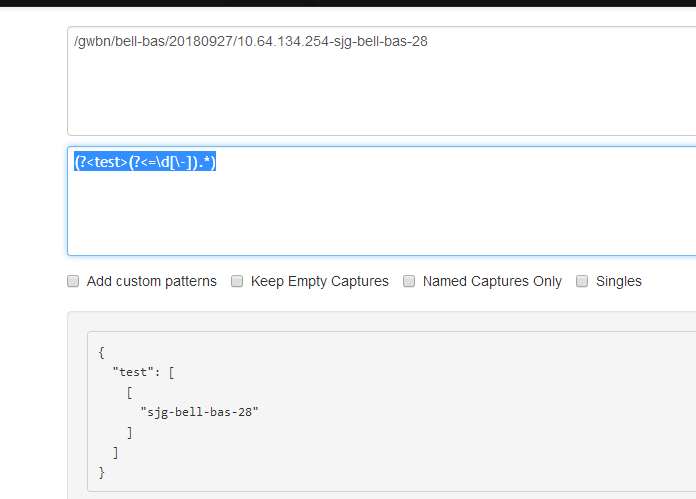
Task: Click the 'Singles' label text
Action: click(619, 281)
